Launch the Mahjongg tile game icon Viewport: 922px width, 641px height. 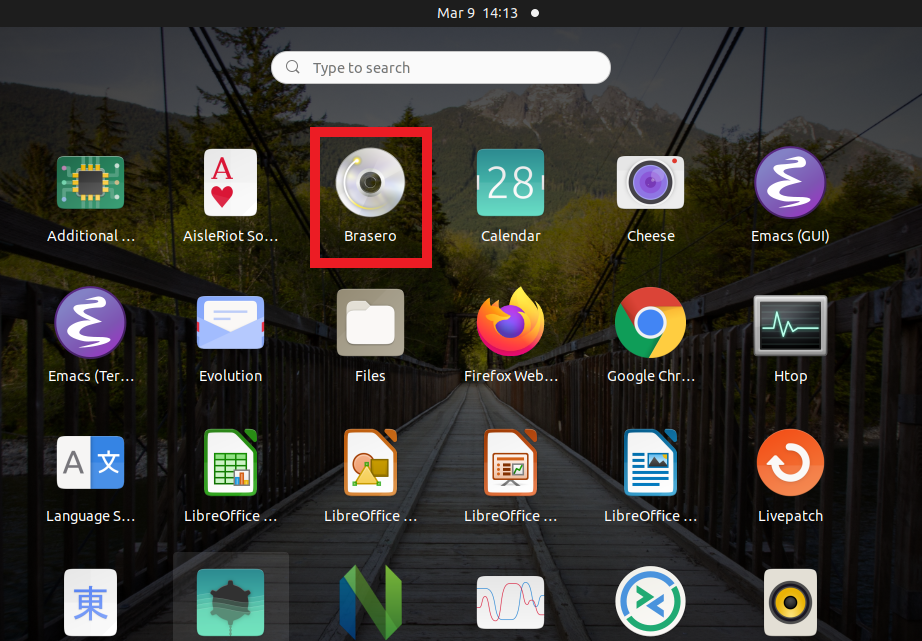click(x=91, y=603)
